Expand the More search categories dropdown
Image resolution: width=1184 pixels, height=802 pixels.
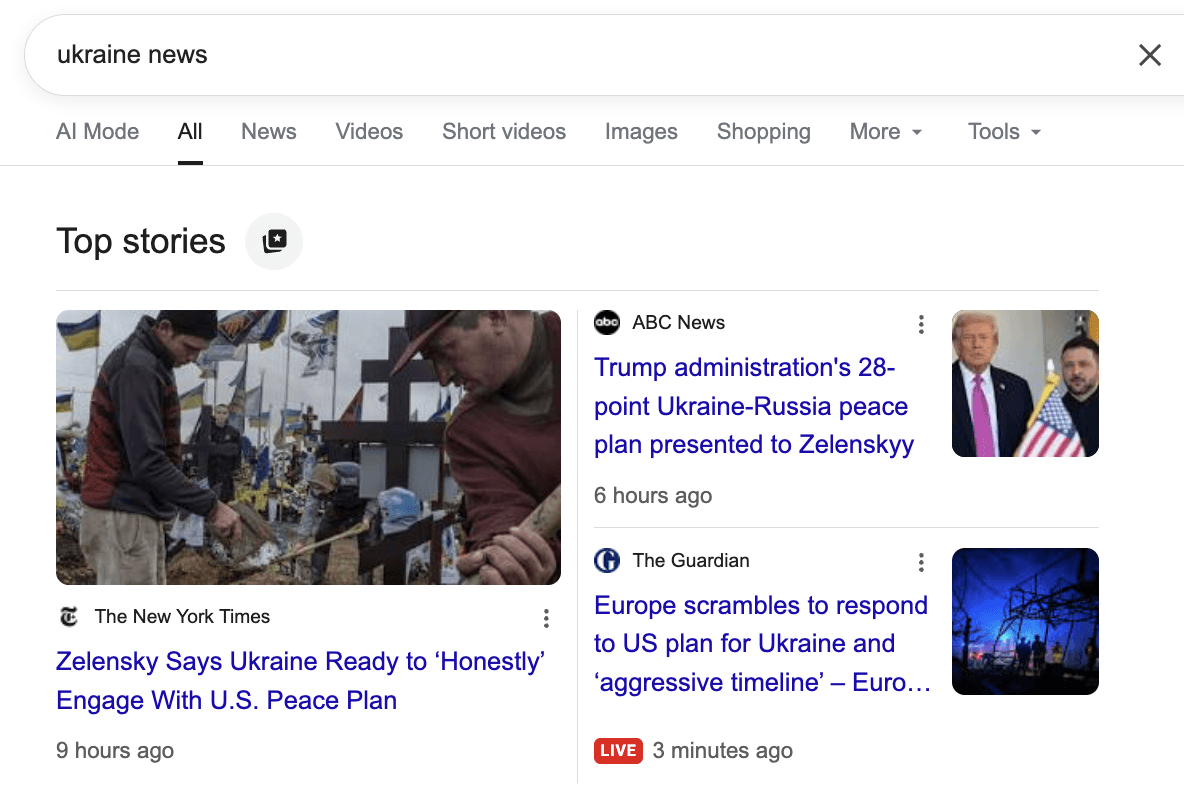(885, 131)
